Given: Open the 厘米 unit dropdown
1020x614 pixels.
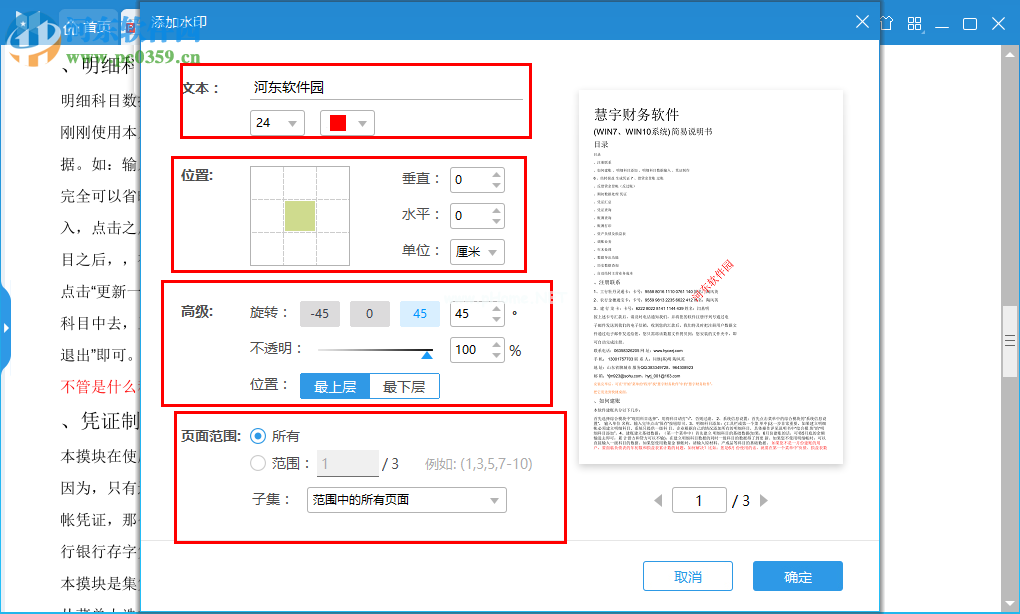Looking at the screenshot, I should [x=477, y=251].
